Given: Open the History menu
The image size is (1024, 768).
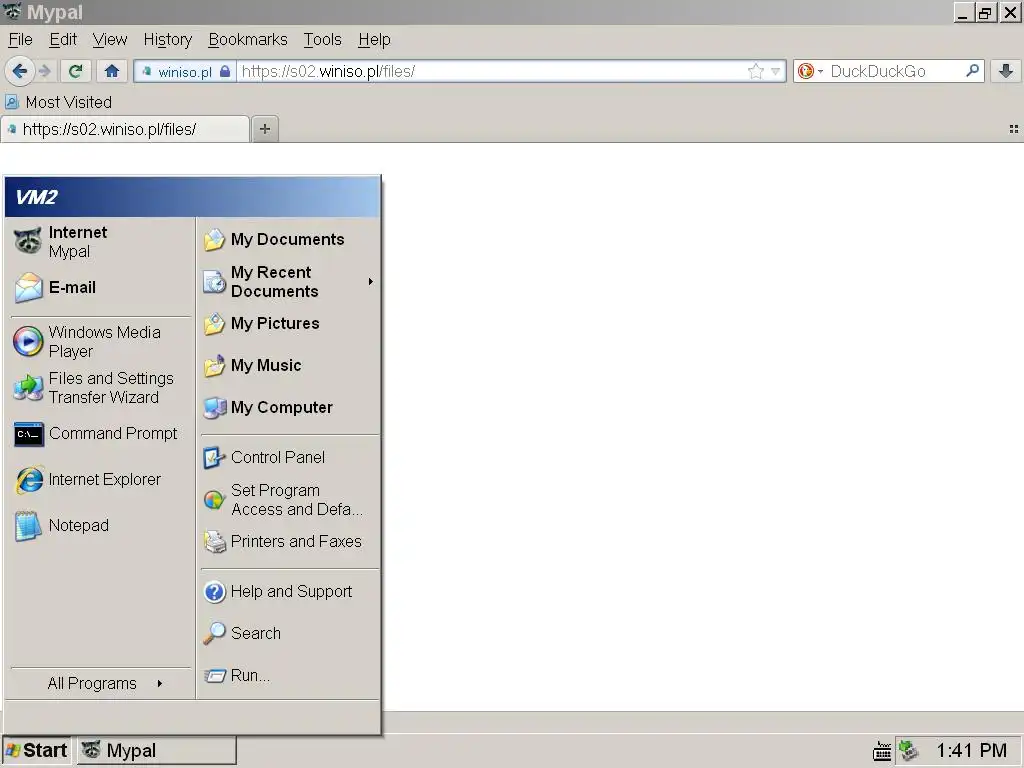Looking at the screenshot, I should tap(168, 40).
